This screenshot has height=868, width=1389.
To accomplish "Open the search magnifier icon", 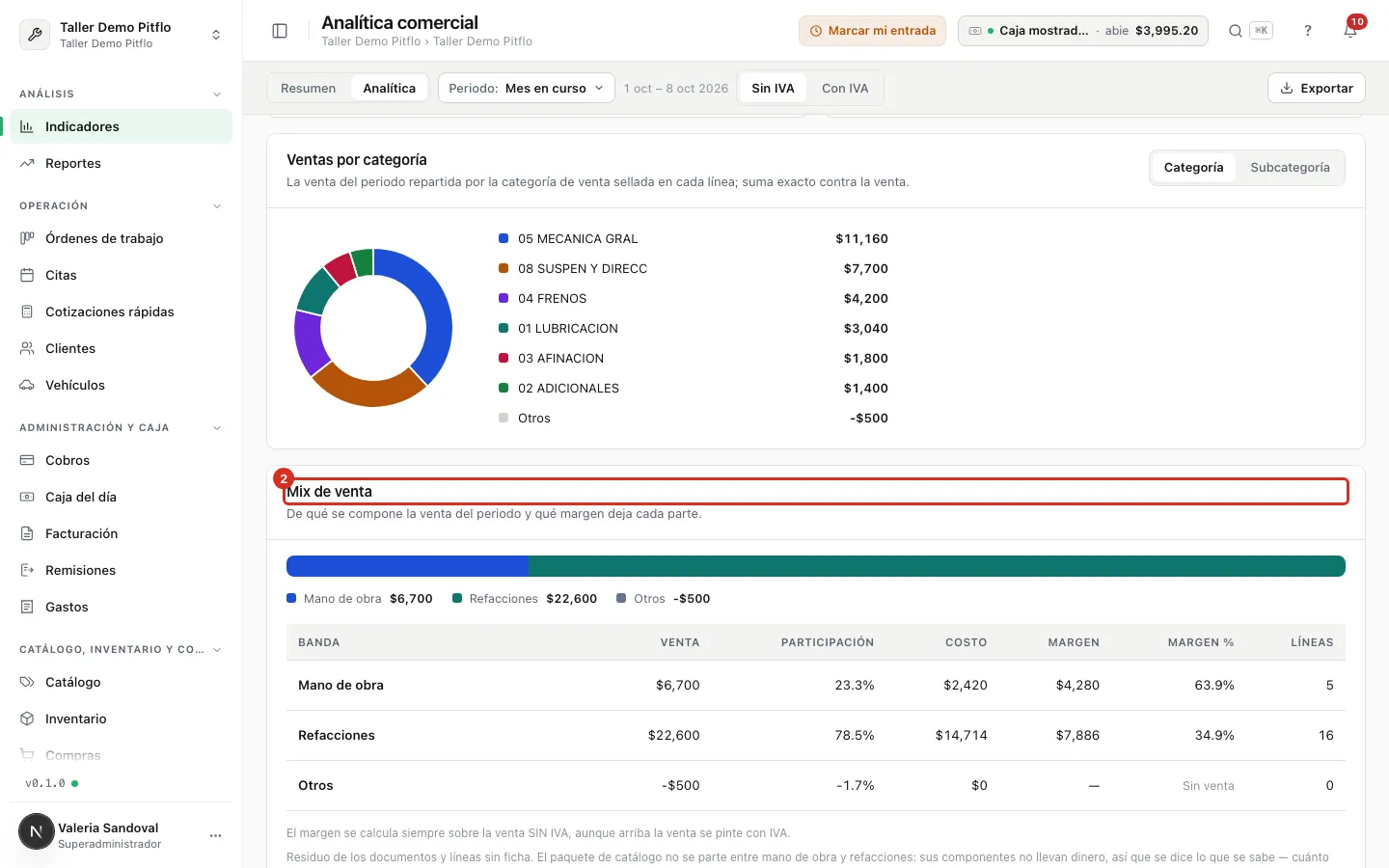I will (x=1236, y=31).
